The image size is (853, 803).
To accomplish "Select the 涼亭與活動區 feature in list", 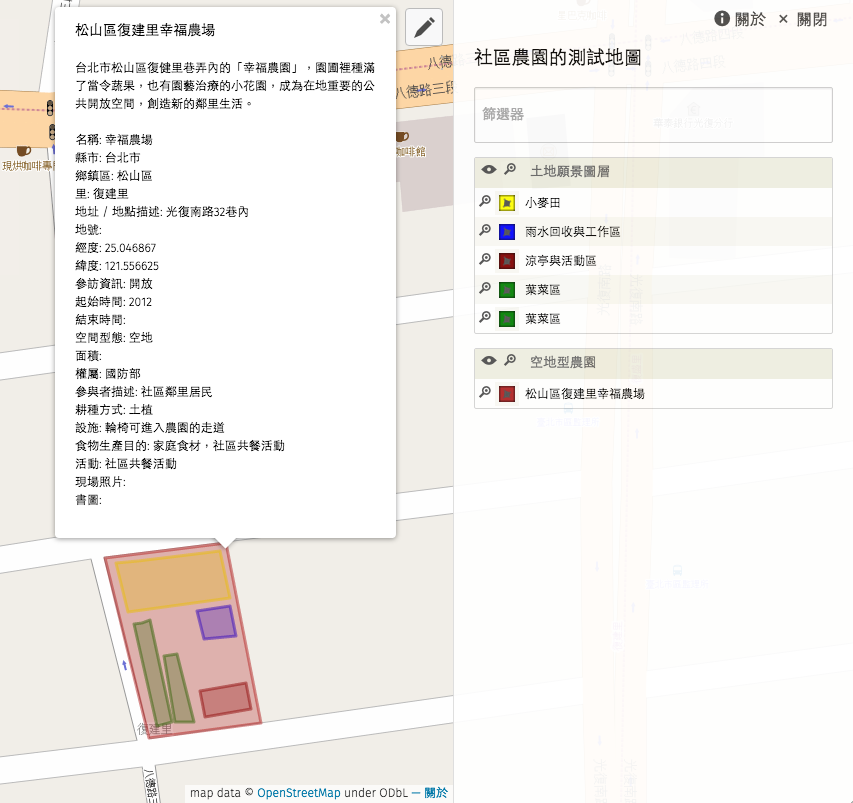I will point(561,261).
